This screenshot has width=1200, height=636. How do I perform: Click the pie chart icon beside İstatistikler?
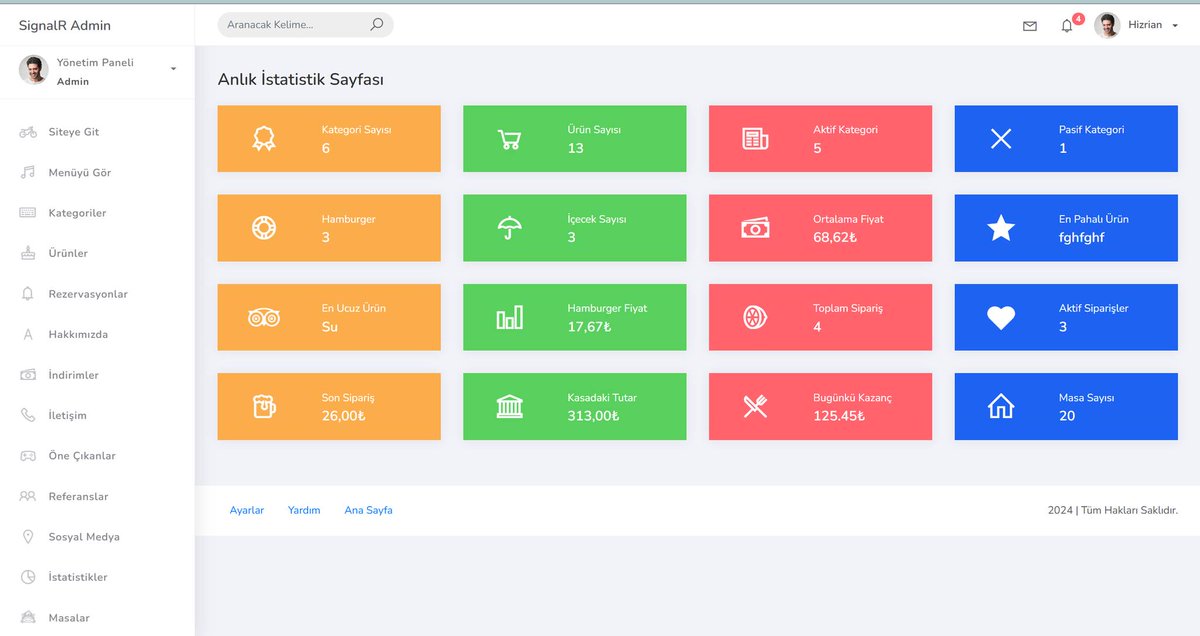click(28, 577)
